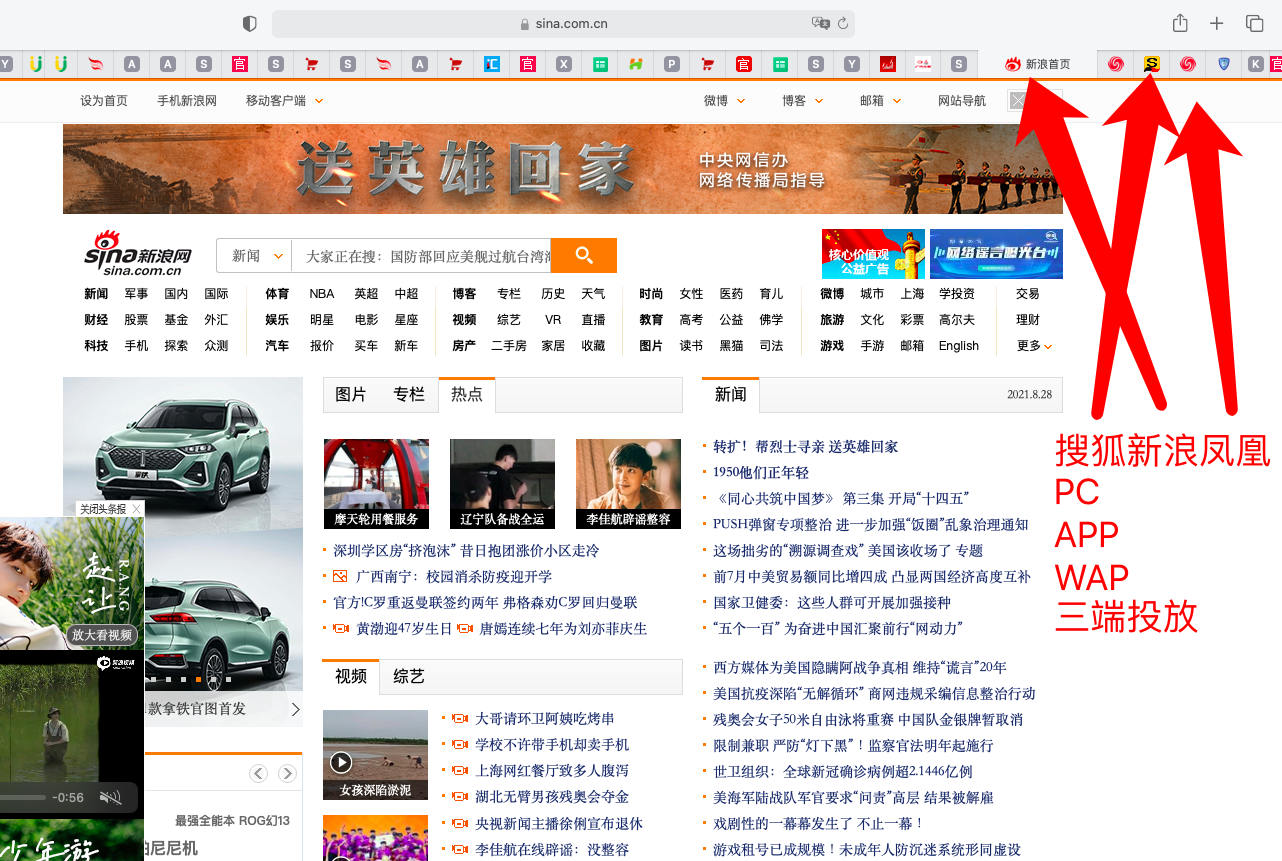Open the 核心价值观 公益广告 banner
Image resolution: width=1282 pixels, height=861 pixels.
pos(872,254)
